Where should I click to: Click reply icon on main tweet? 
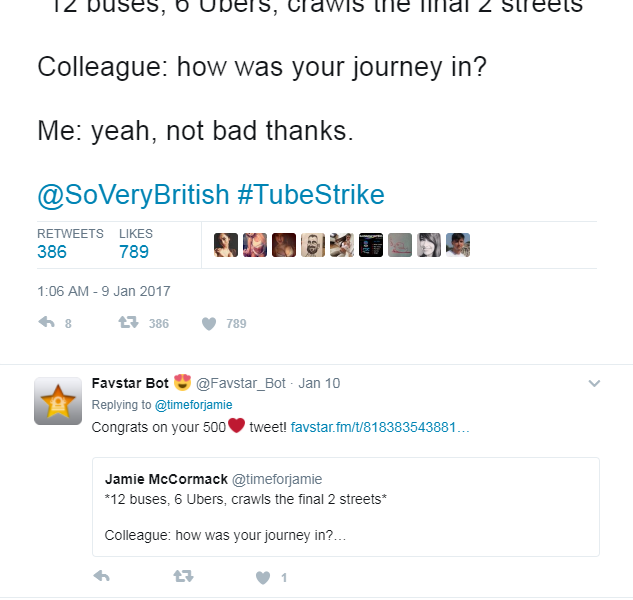click(46, 323)
